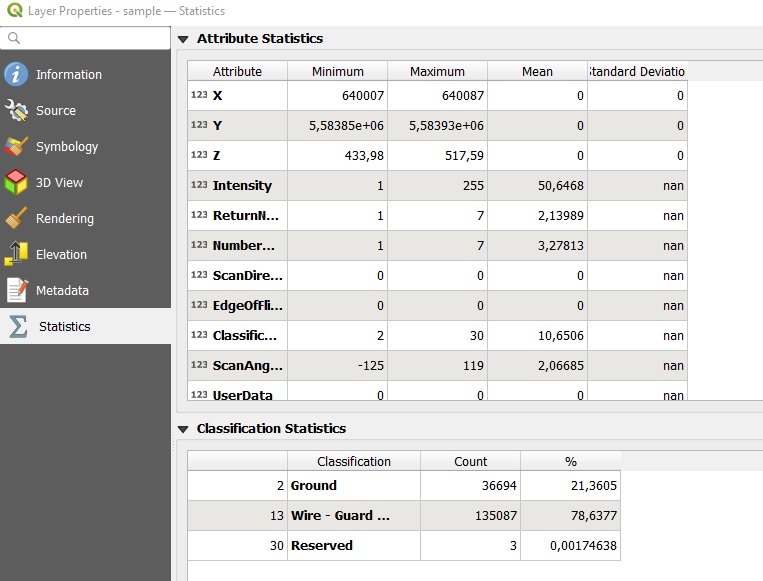
Task: Open the 3D View cube icon
Action: pos(16,183)
